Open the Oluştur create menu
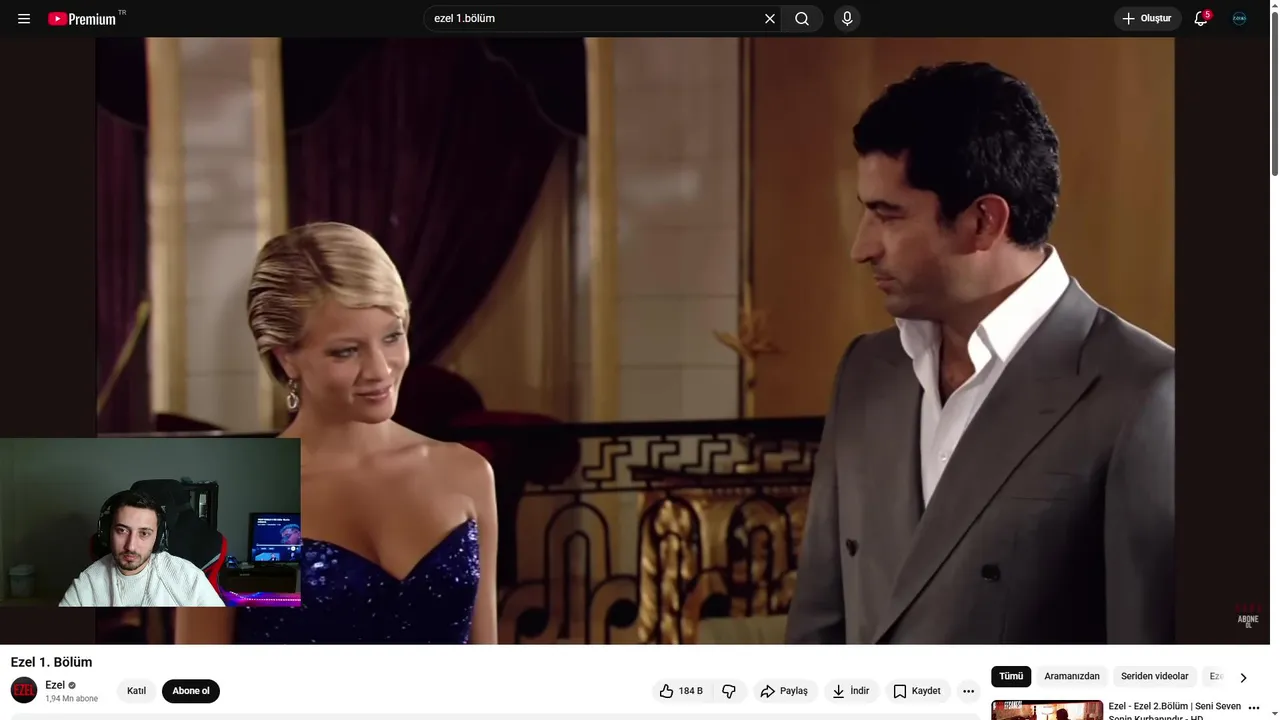This screenshot has height=720, width=1280. 1147,19
